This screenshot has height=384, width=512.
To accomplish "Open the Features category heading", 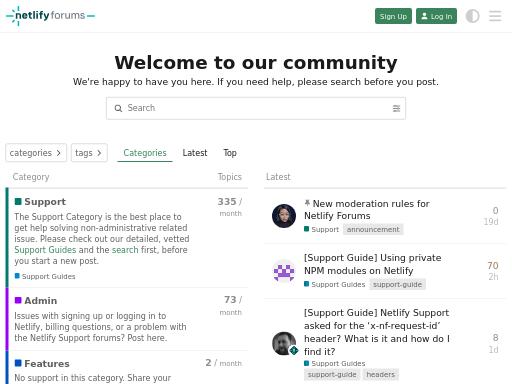I will click(47, 364).
